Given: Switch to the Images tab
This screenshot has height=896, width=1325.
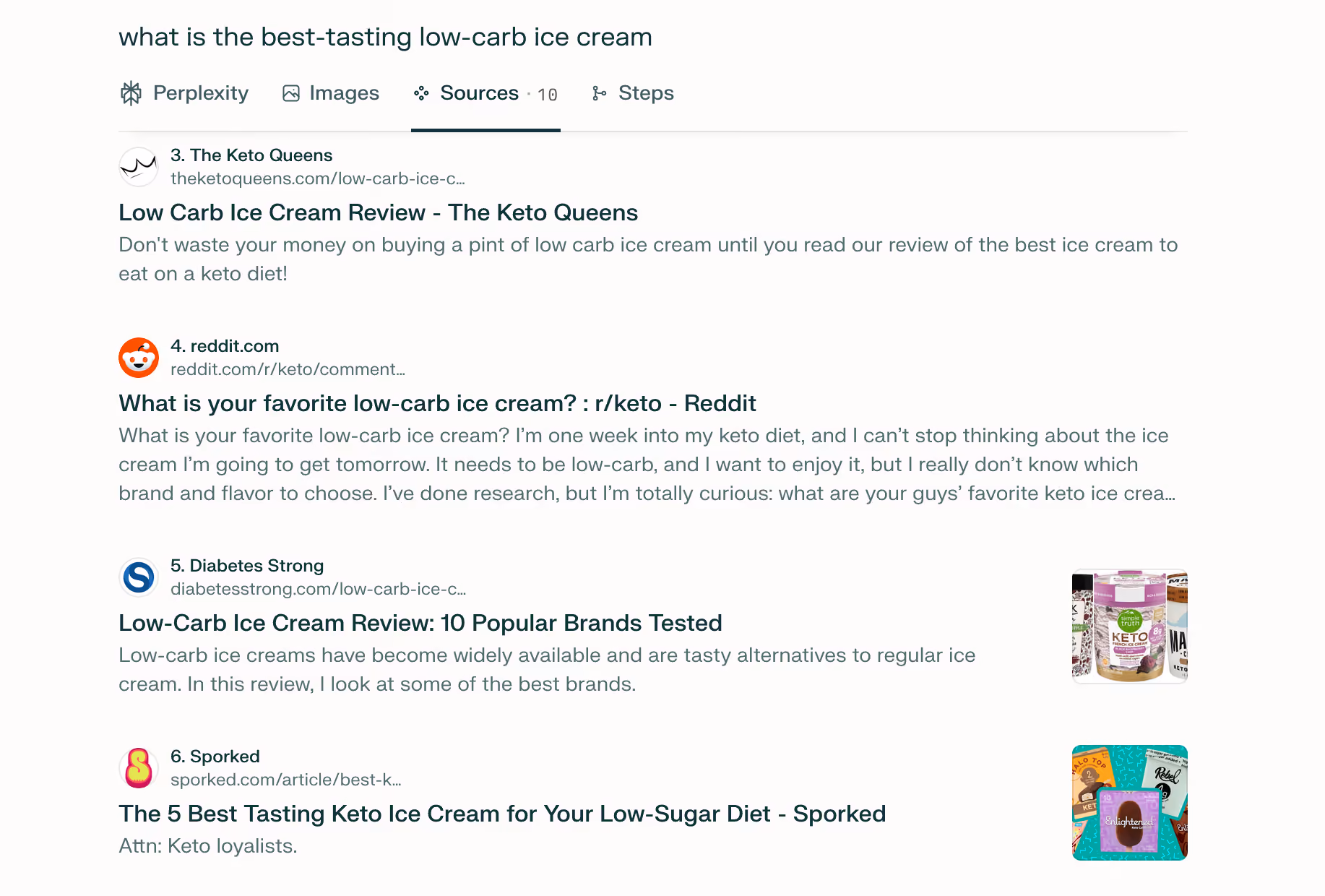Looking at the screenshot, I should point(330,93).
